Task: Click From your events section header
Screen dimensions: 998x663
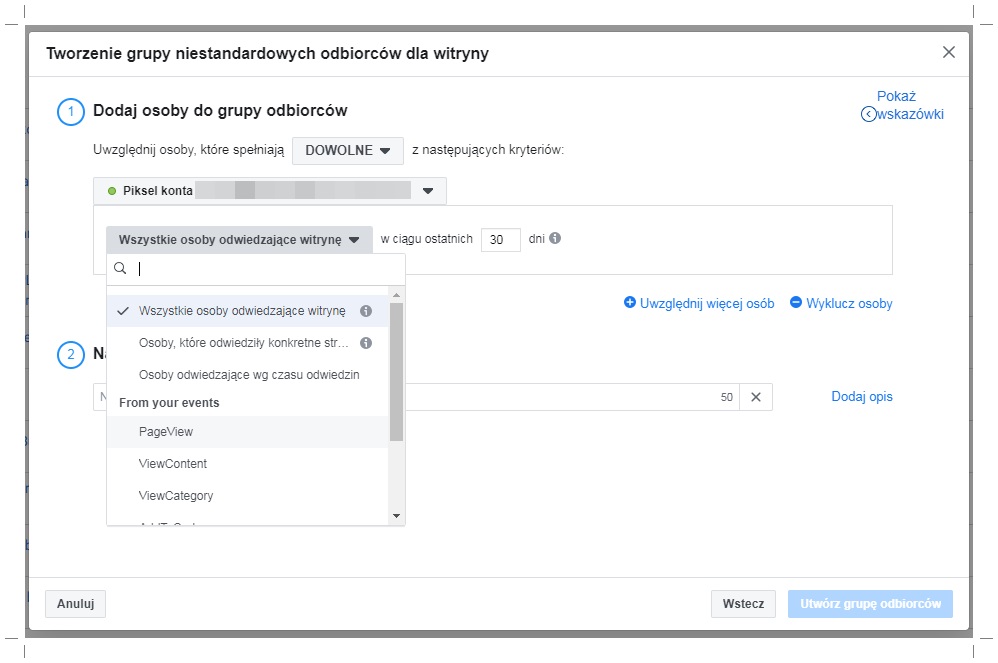Action: click(169, 403)
